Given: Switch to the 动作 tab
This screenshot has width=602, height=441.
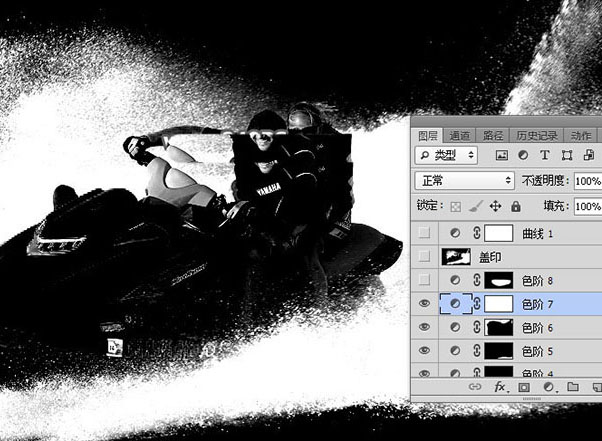Looking at the screenshot, I should 580,136.
